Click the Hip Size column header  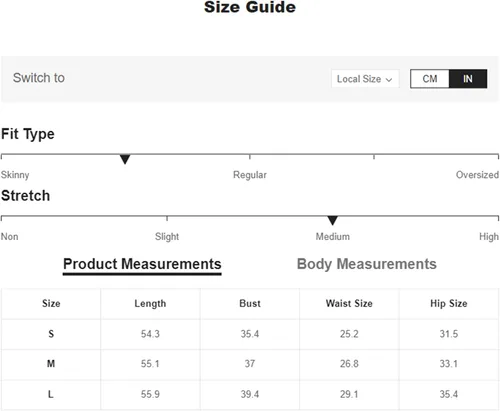(449, 303)
